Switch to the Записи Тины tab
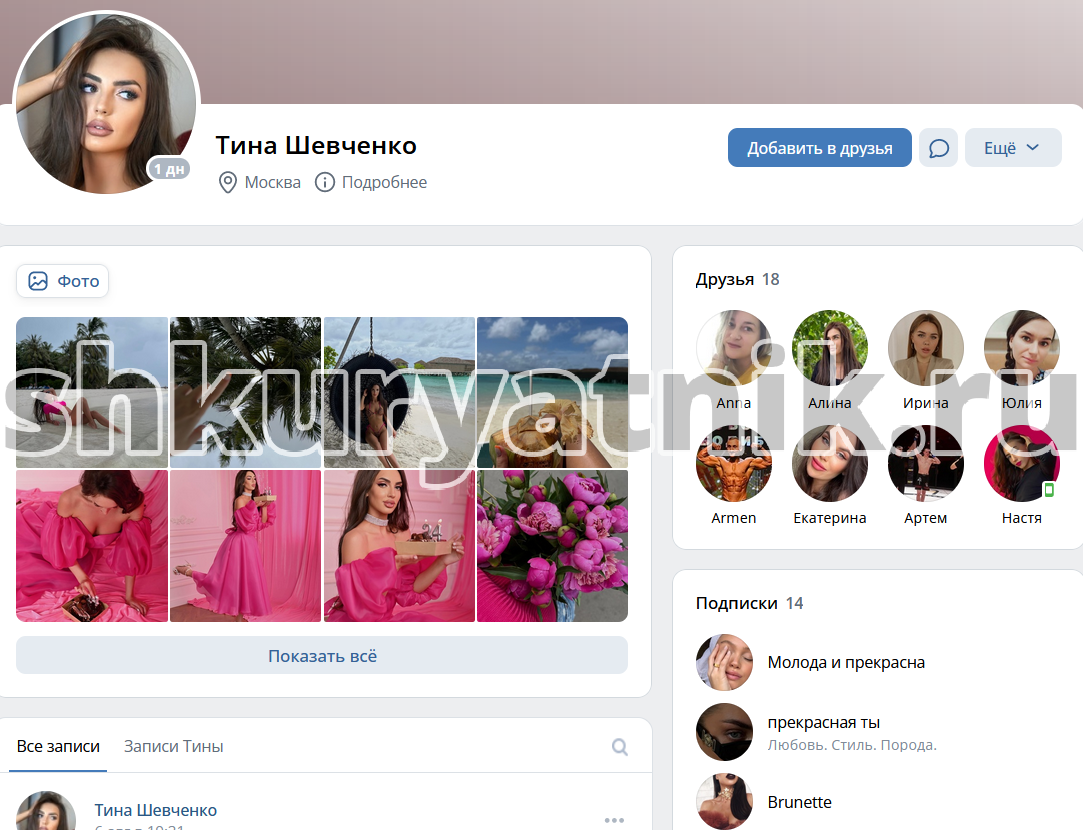 point(173,746)
